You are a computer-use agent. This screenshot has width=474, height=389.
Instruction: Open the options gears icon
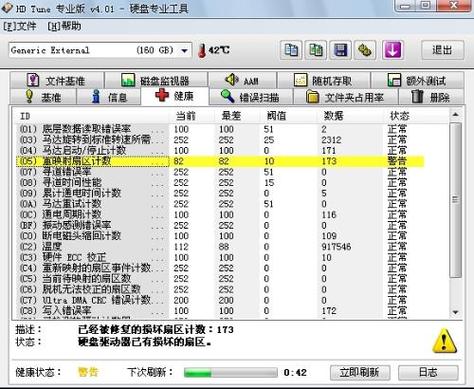tap(365, 50)
